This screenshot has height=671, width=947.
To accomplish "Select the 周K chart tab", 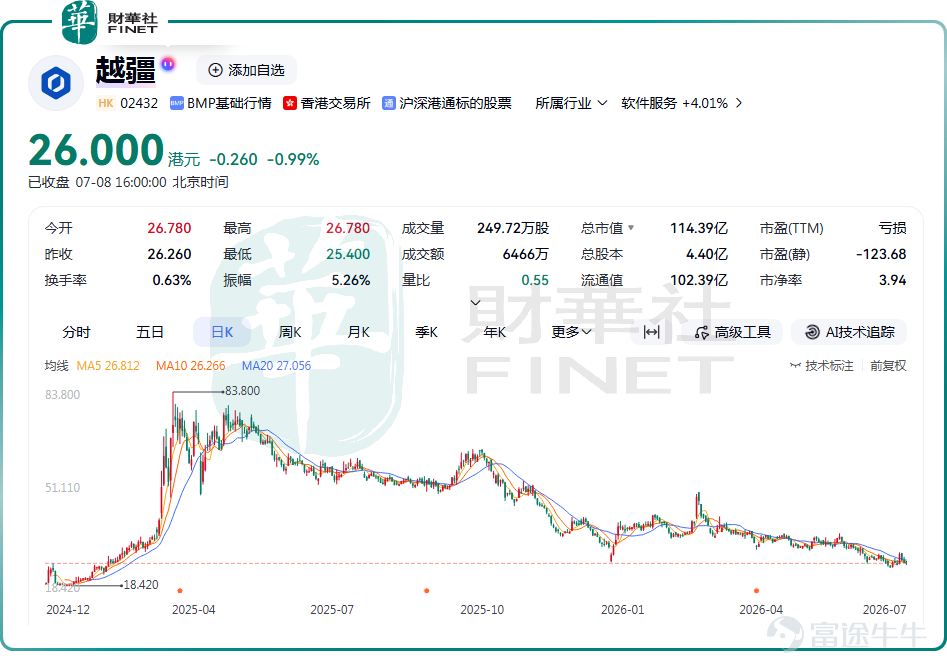I will pyautogui.click(x=290, y=332).
